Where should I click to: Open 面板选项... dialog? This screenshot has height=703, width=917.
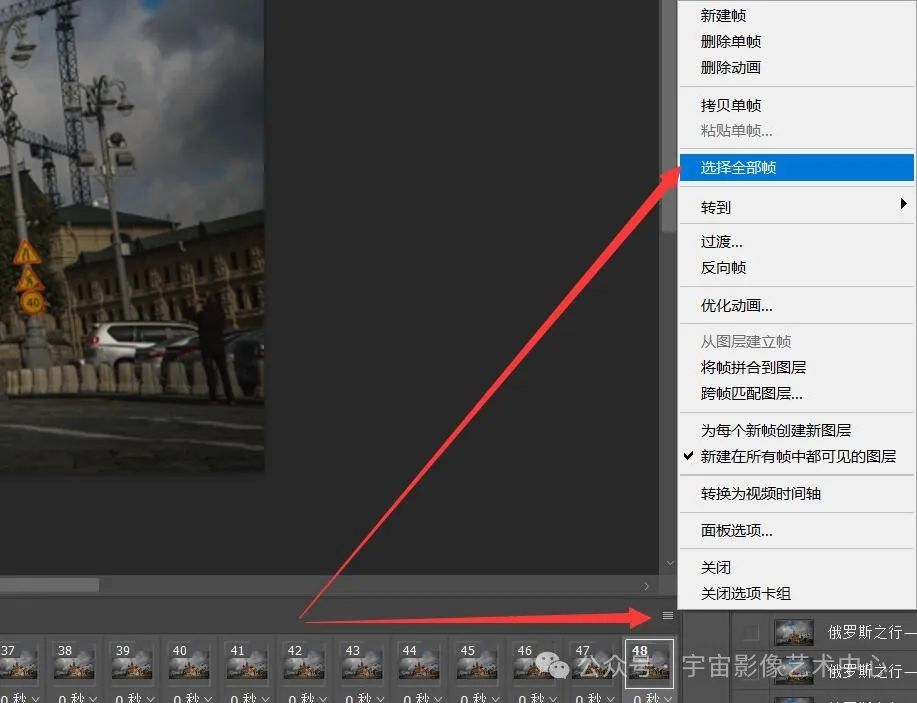(x=736, y=531)
